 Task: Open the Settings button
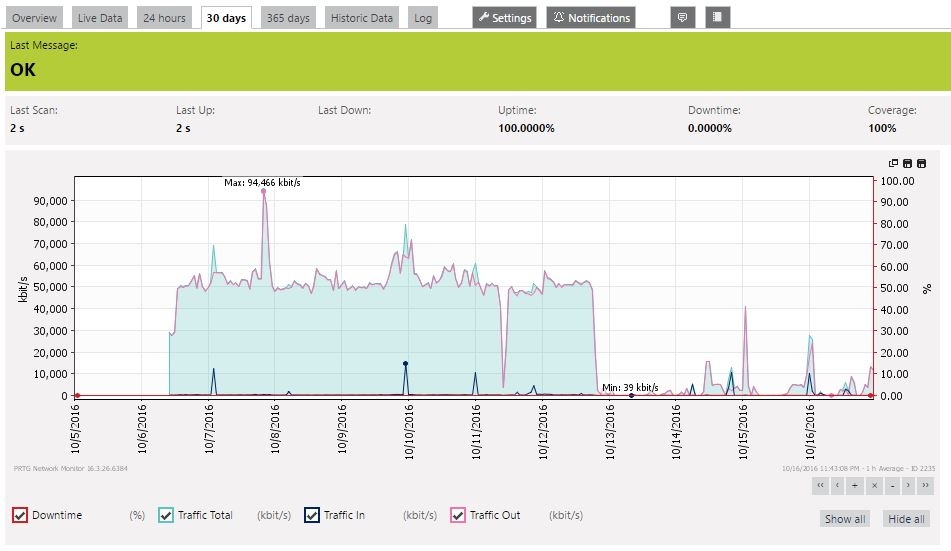505,18
